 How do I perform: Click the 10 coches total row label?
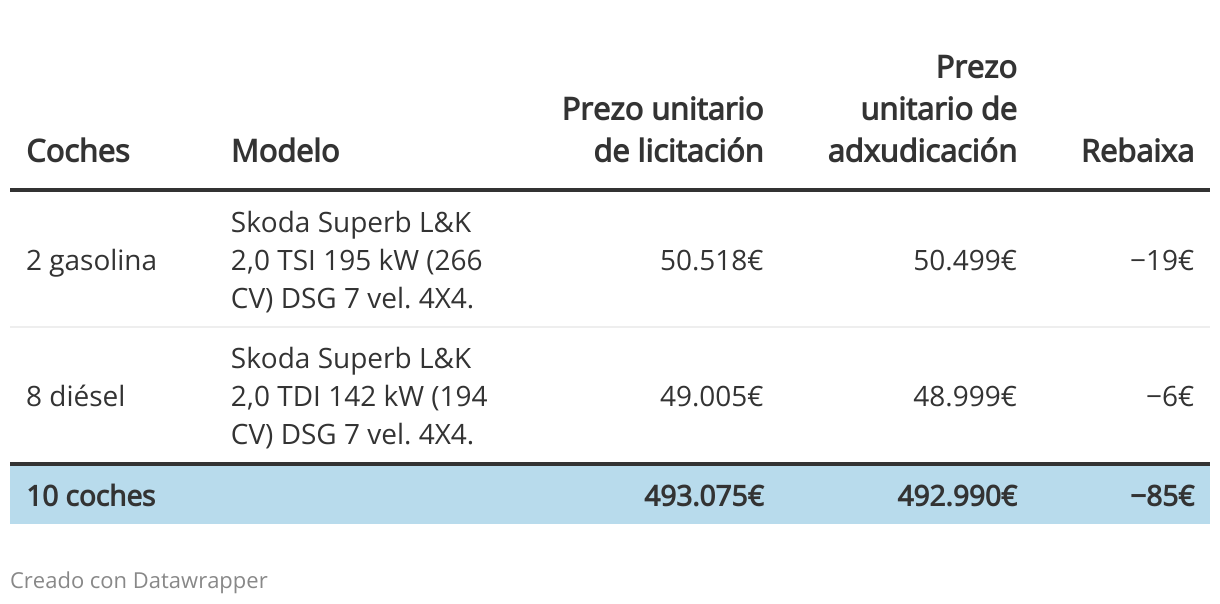click(91, 495)
